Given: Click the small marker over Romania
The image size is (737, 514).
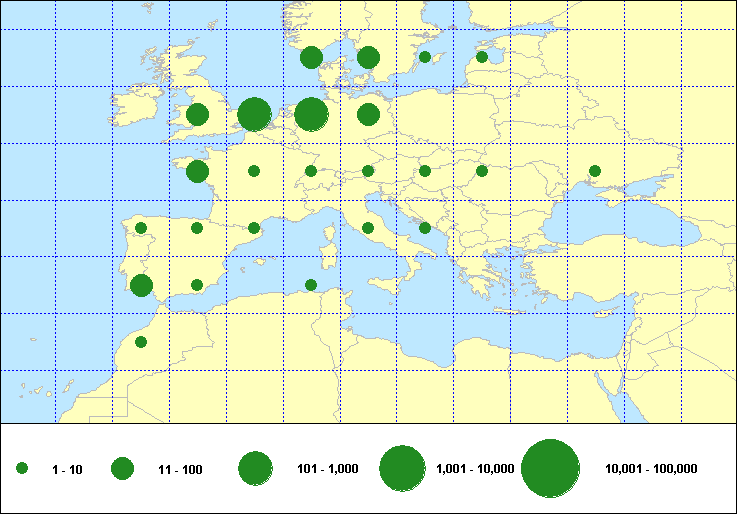Looking at the screenshot, I should click(x=482, y=171).
